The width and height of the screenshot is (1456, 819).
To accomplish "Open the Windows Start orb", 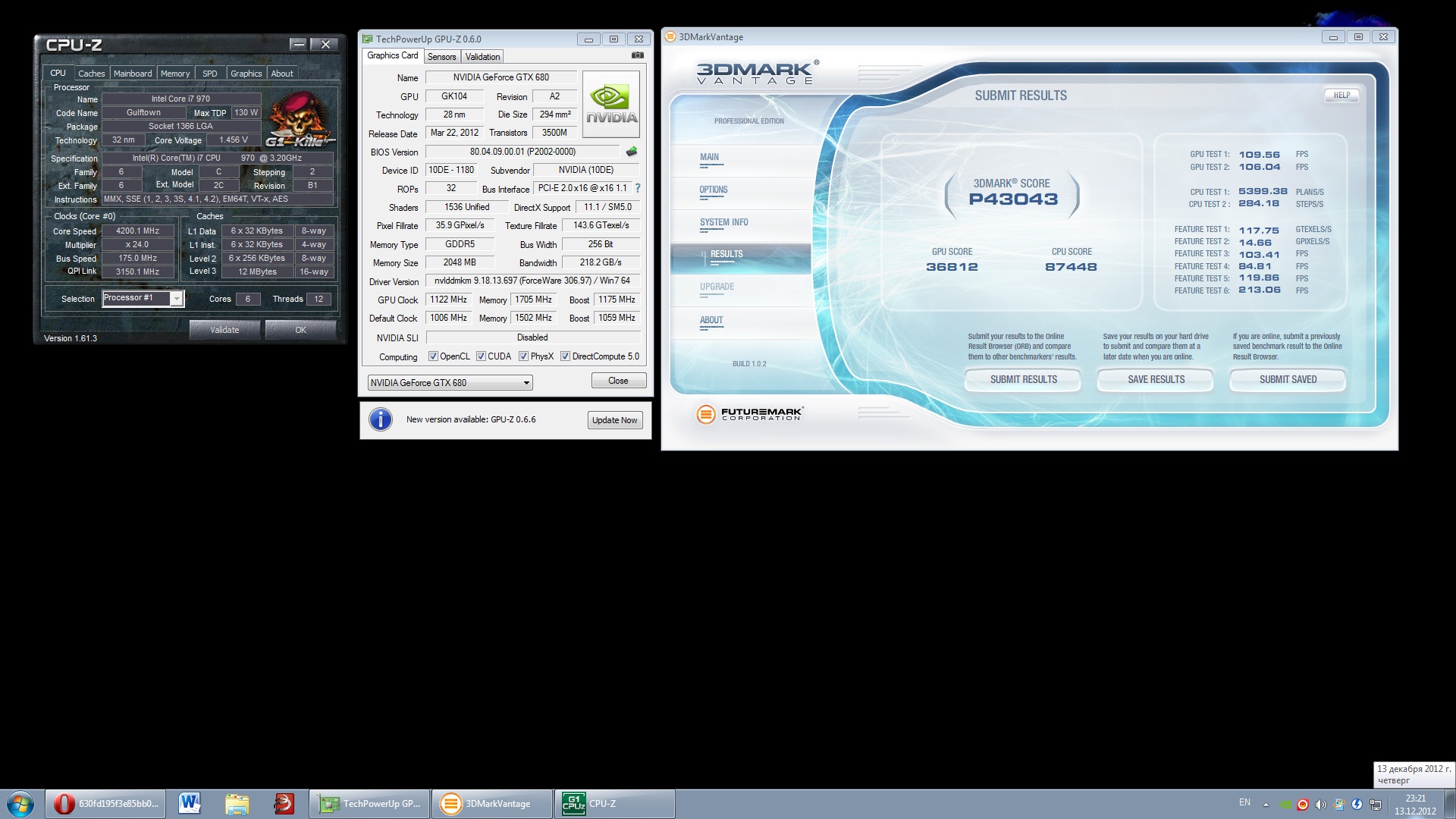I will [x=20, y=804].
